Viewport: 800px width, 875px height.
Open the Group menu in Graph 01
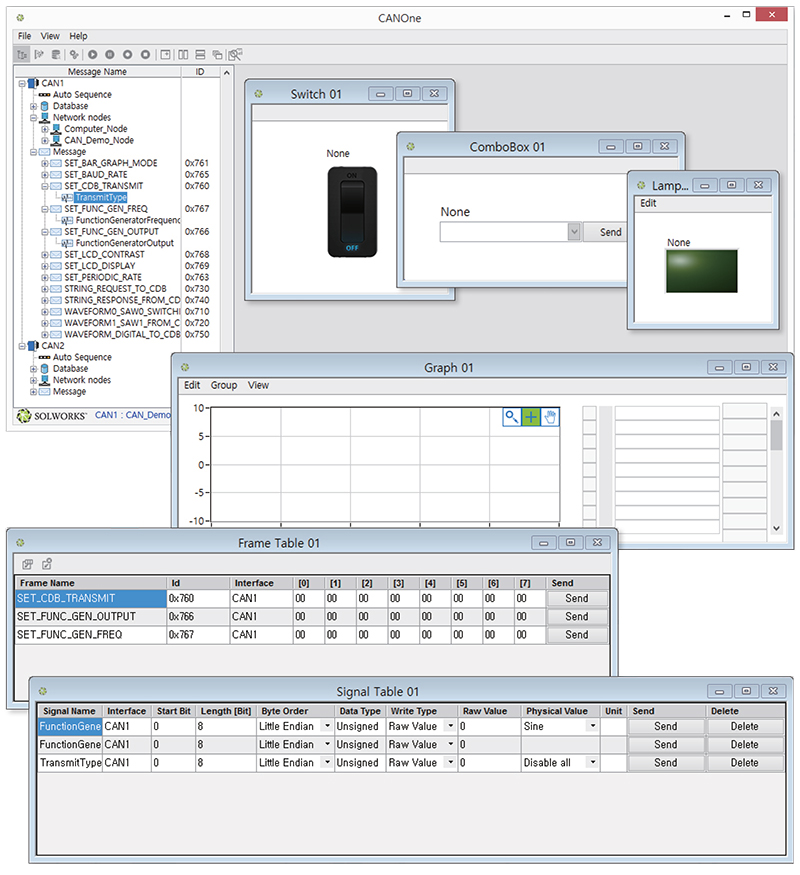click(x=224, y=385)
